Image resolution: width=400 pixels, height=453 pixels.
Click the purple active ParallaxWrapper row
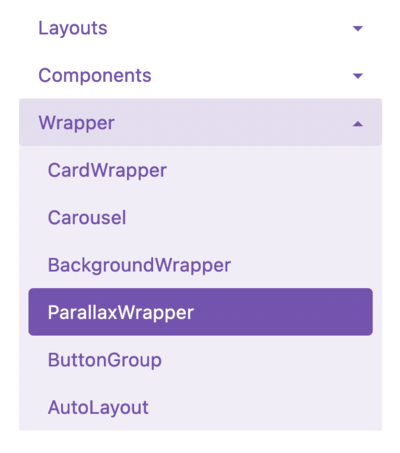click(200, 312)
